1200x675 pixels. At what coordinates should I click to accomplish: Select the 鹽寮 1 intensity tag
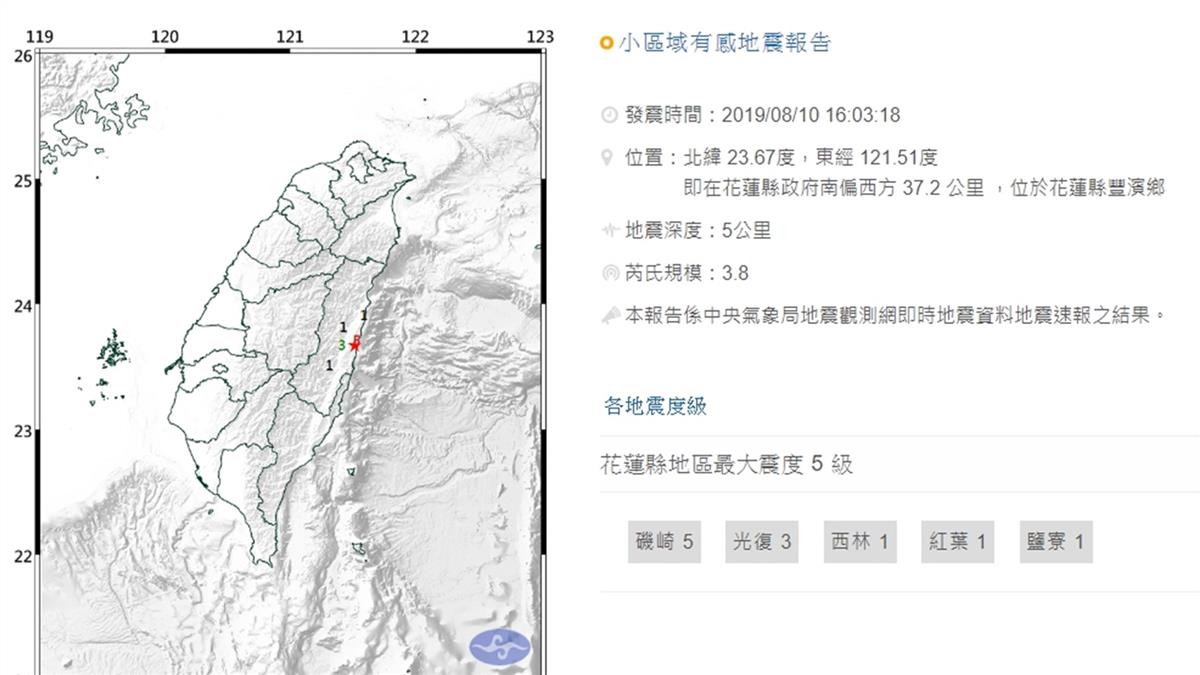coord(1055,542)
